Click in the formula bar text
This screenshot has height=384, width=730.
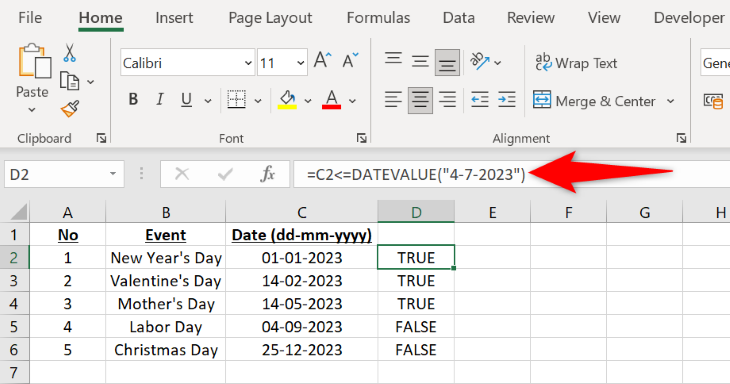416,175
